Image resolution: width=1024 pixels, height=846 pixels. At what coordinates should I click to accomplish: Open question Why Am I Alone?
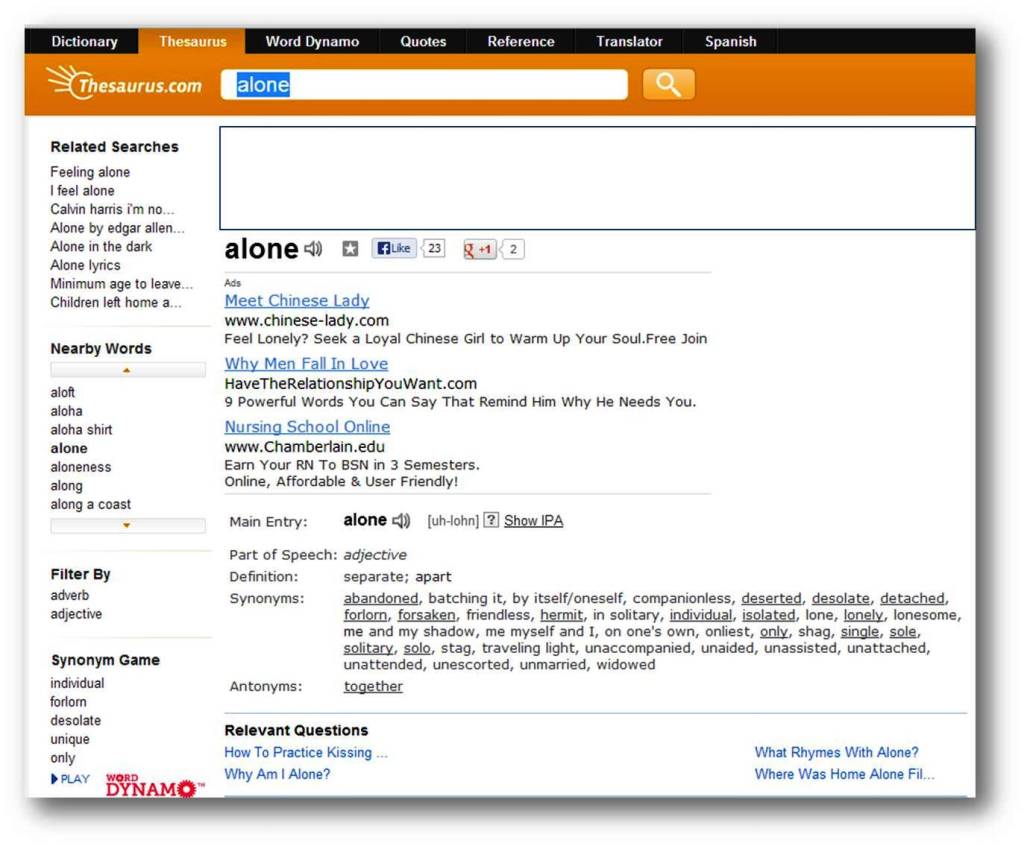point(277,774)
